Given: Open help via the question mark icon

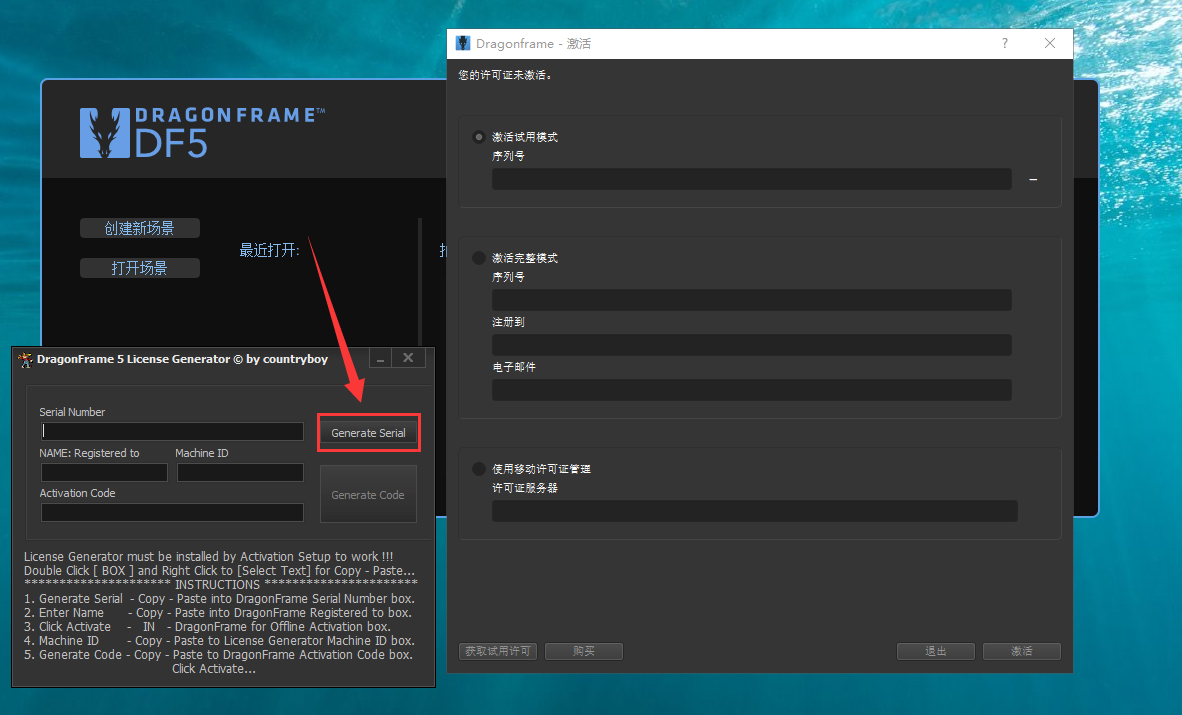Looking at the screenshot, I should (1004, 43).
